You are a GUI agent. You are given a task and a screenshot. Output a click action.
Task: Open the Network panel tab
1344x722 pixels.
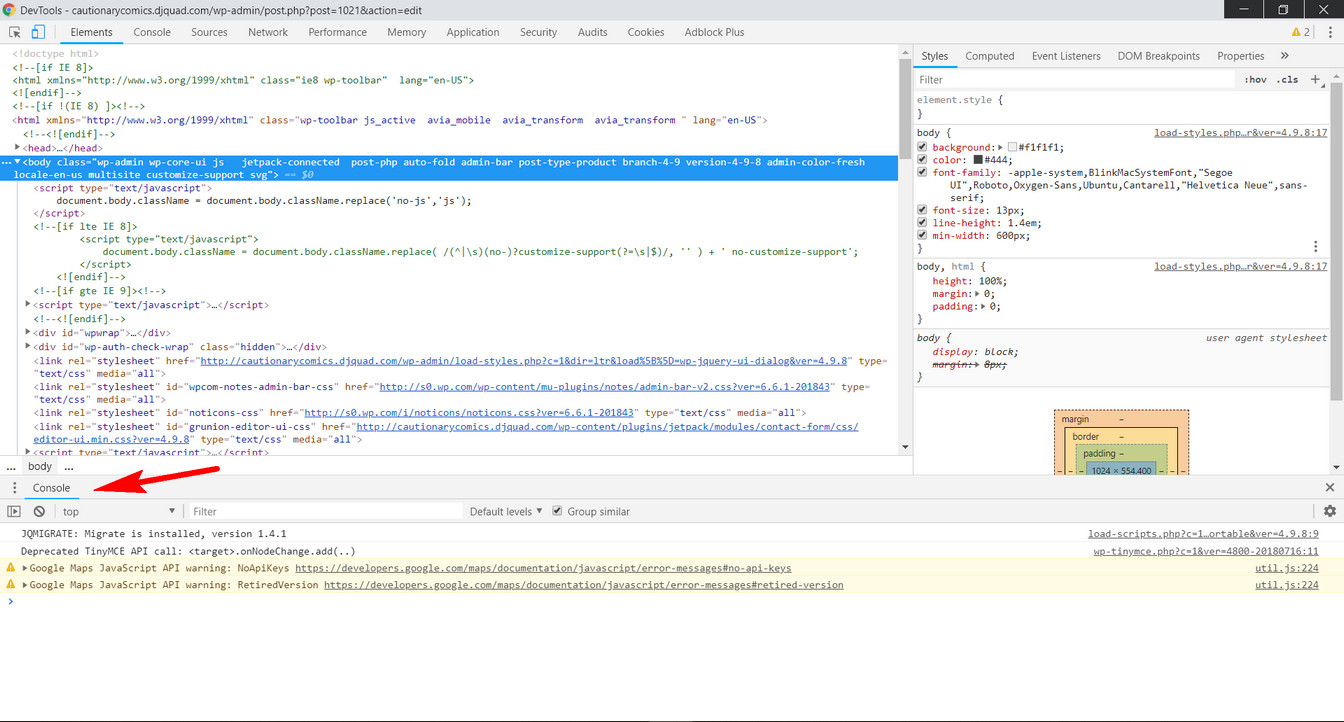click(x=268, y=32)
